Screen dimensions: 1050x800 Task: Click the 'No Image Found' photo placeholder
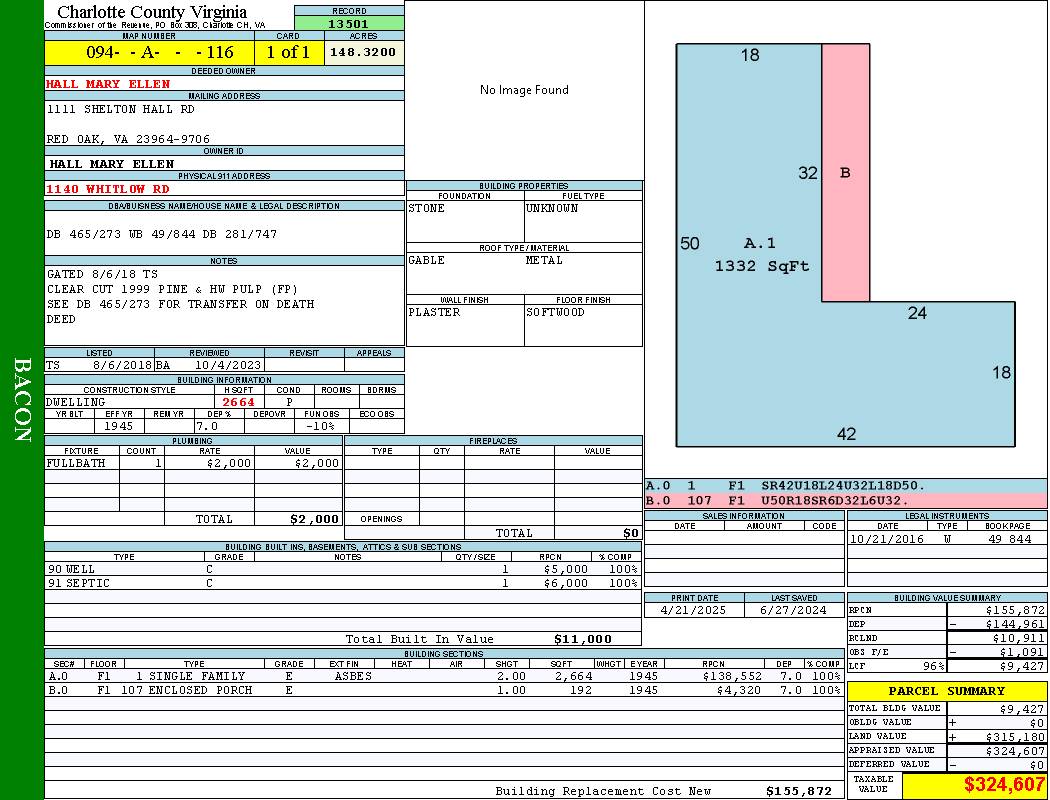524,90
